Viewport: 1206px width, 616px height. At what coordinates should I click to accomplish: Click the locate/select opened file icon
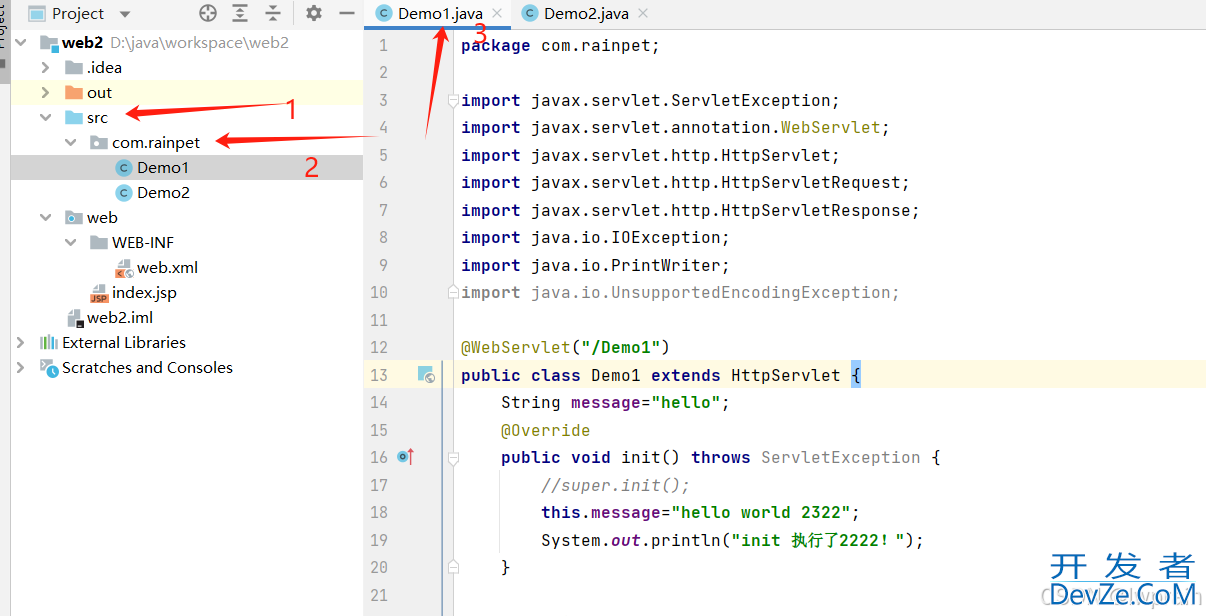[x=208, y=13]
